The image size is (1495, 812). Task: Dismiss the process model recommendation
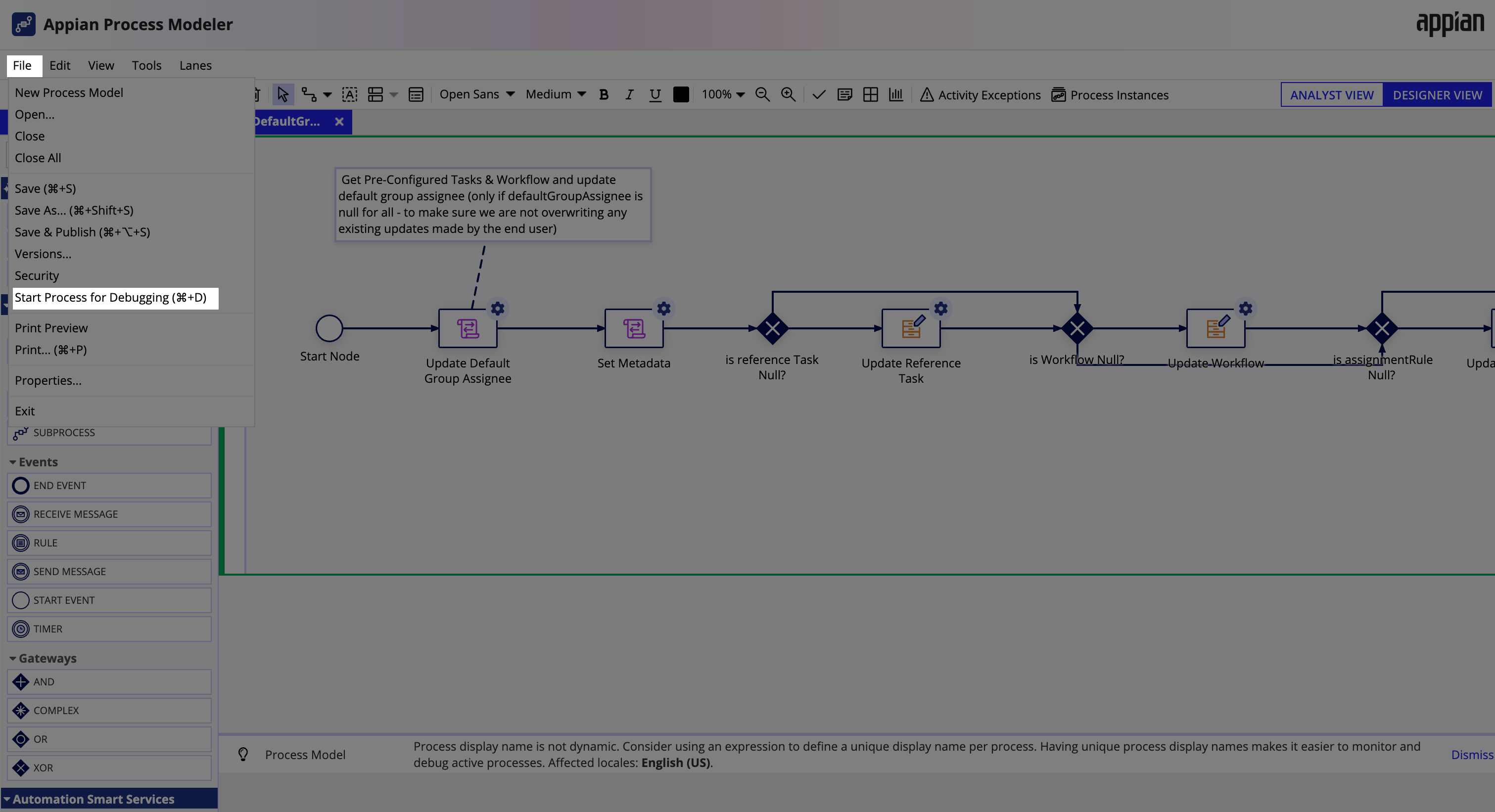(x=1472, y=755)
